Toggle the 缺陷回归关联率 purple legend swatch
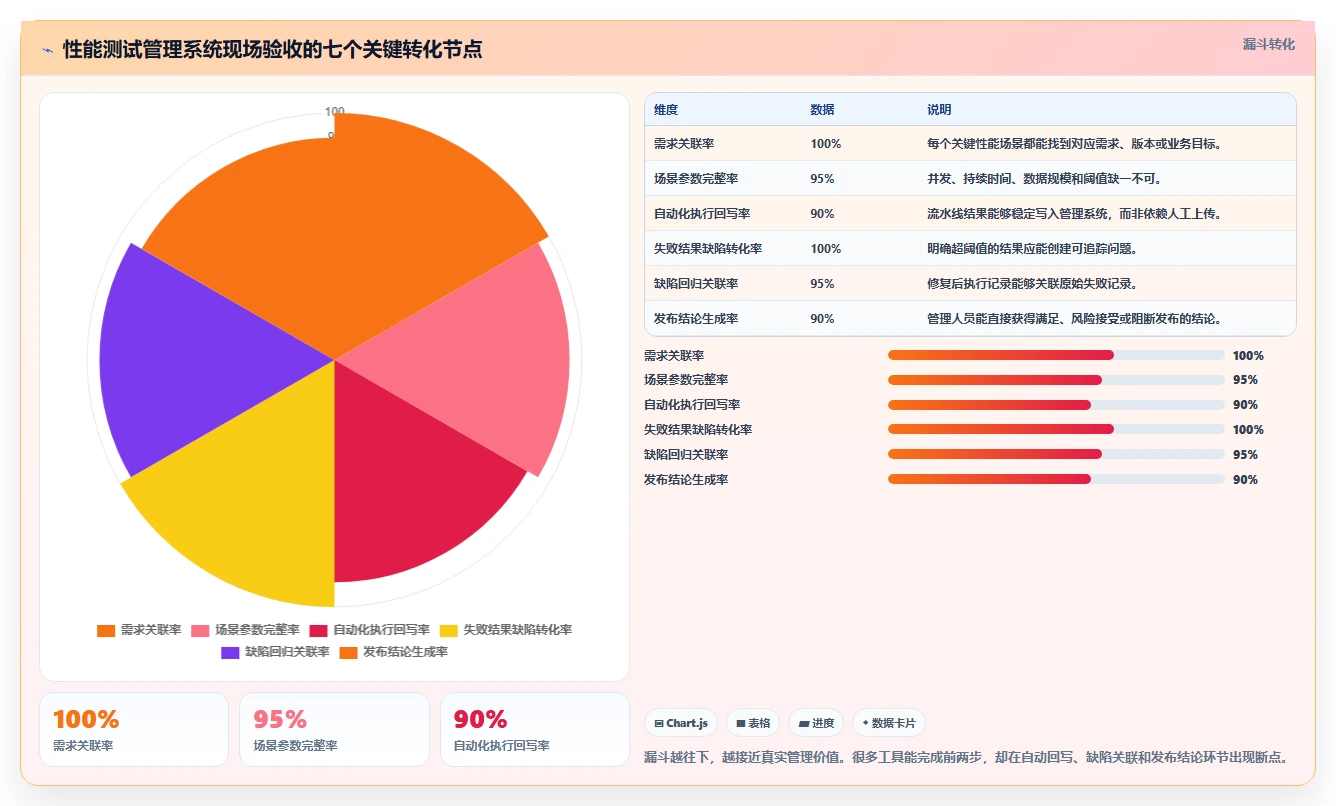The height and width of the screenshot is (806, 1336). click(x=230, y=652)
